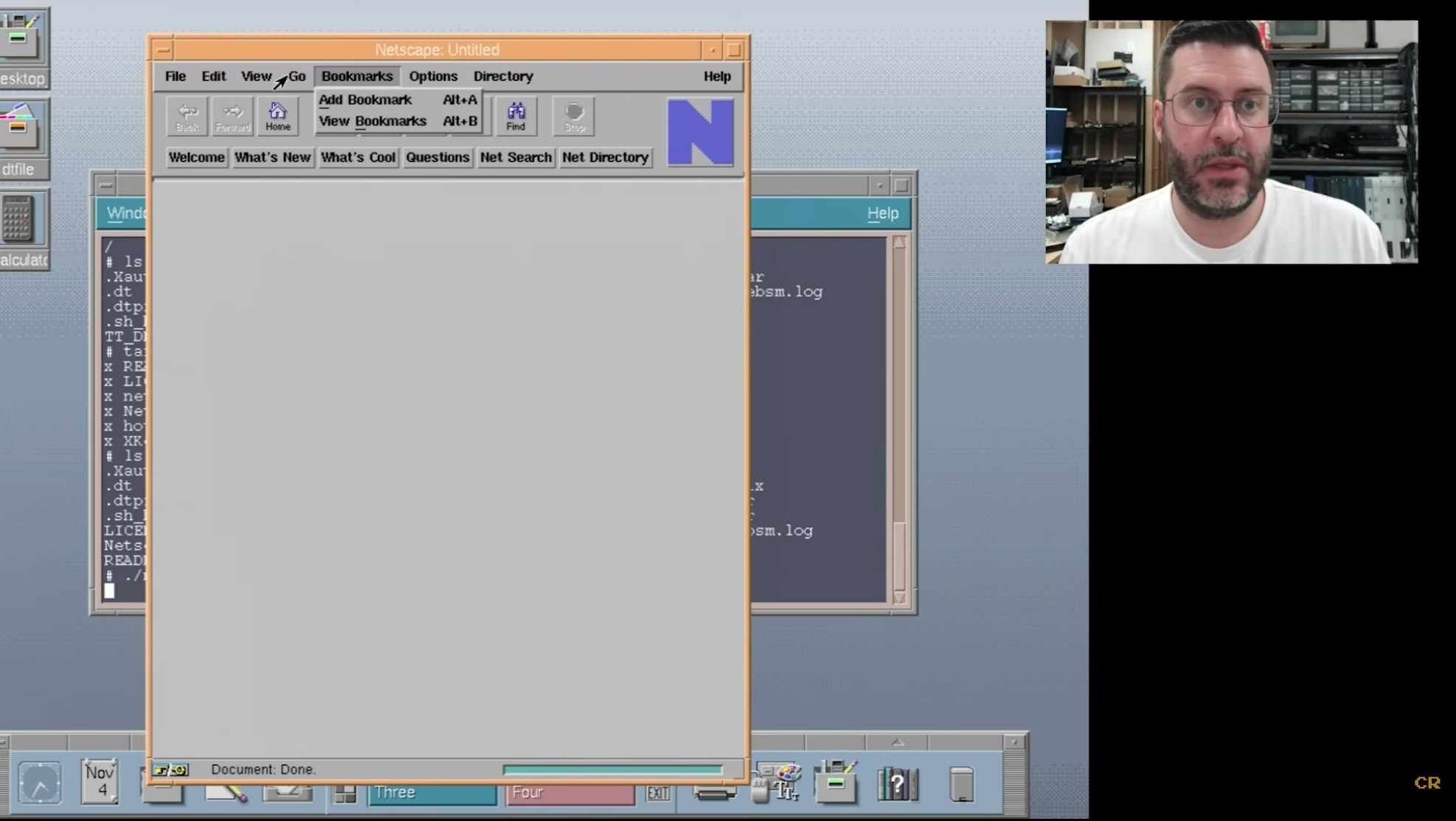Viewport: 1456px width, 821px height.
Task: Click the Welcome directory button
Action: tap(196, 157)
